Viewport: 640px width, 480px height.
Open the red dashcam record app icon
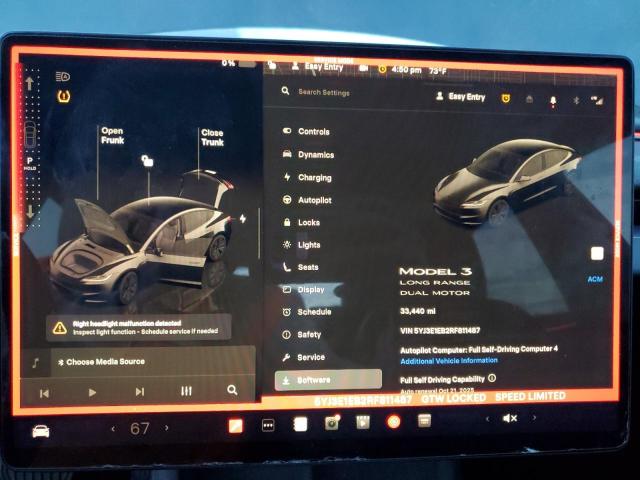click(394, 421)
